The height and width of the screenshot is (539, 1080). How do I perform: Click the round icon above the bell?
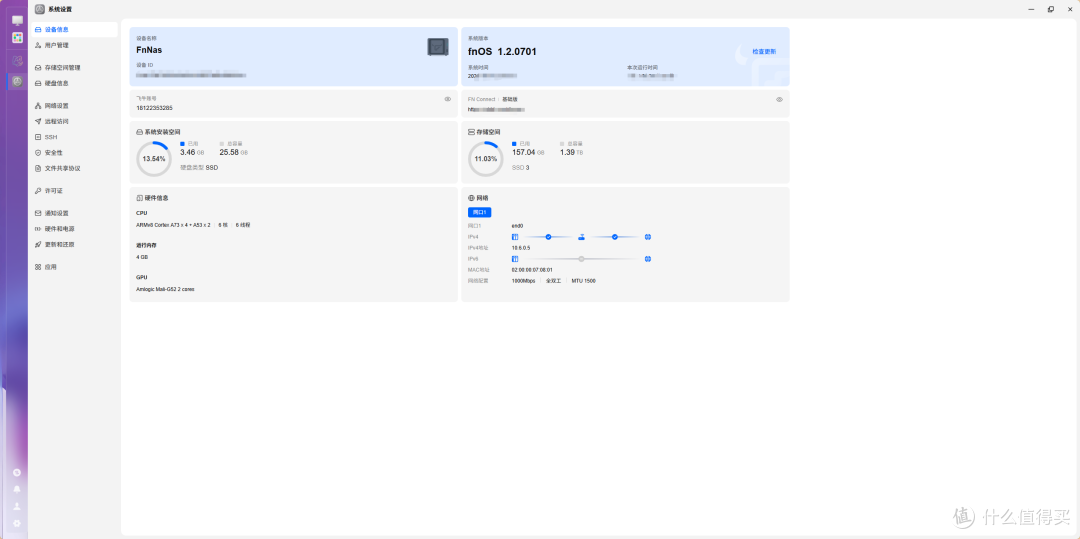pyautogui.click(x=17, y=472)
